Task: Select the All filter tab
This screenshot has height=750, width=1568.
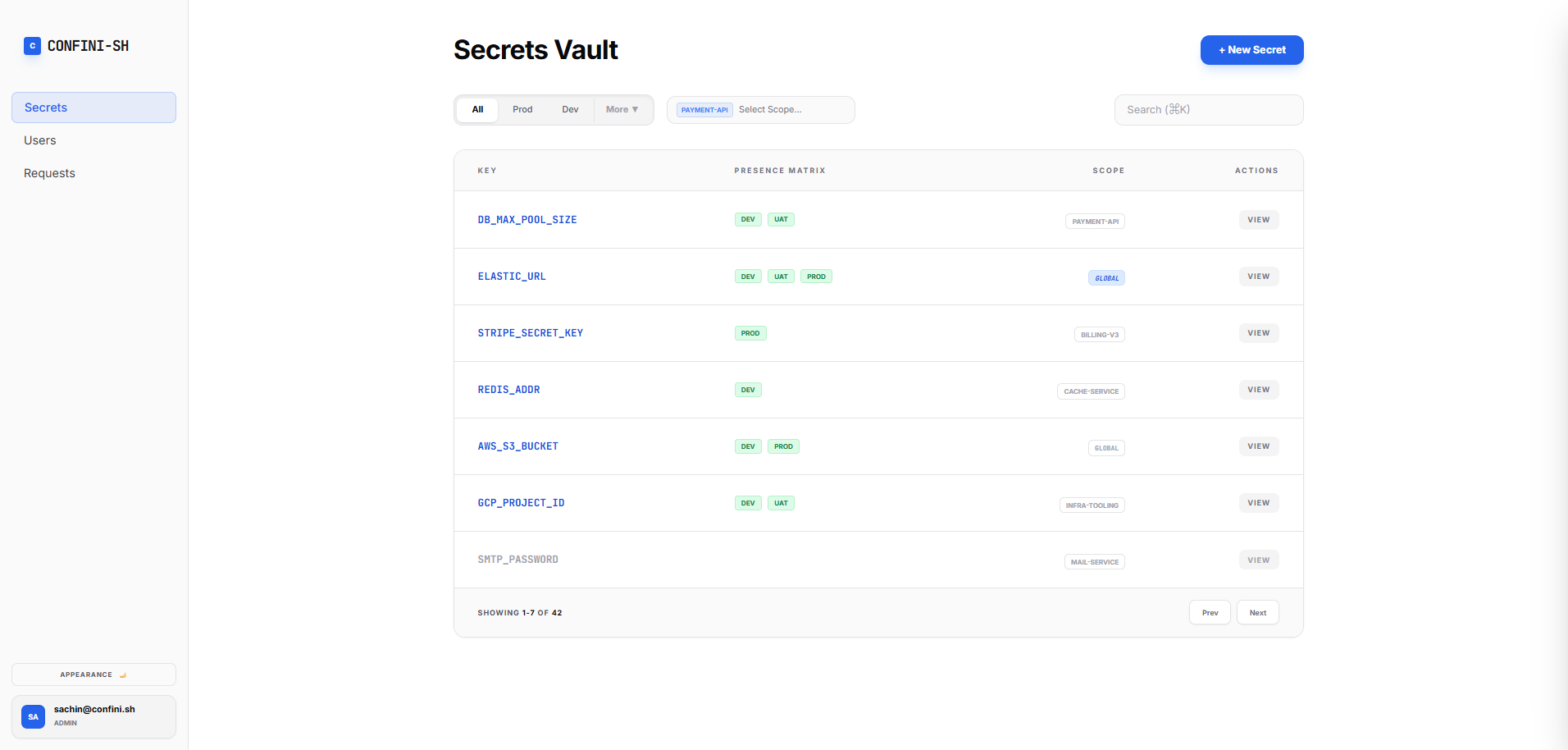Action: 477,110
